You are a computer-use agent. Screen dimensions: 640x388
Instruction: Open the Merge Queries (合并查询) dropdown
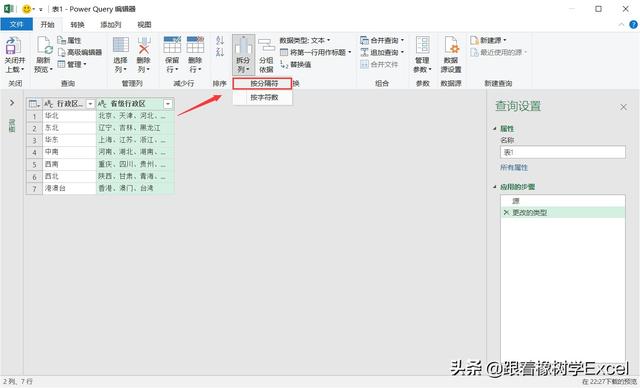coord(382,40)
